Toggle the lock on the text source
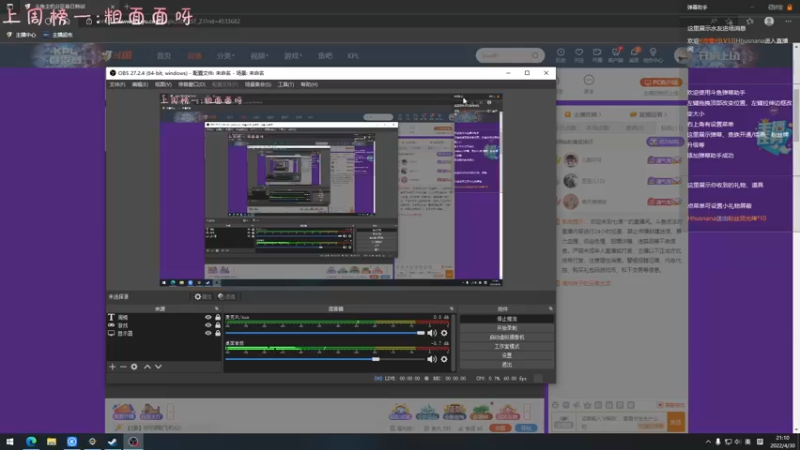 (x=218, y=317)
